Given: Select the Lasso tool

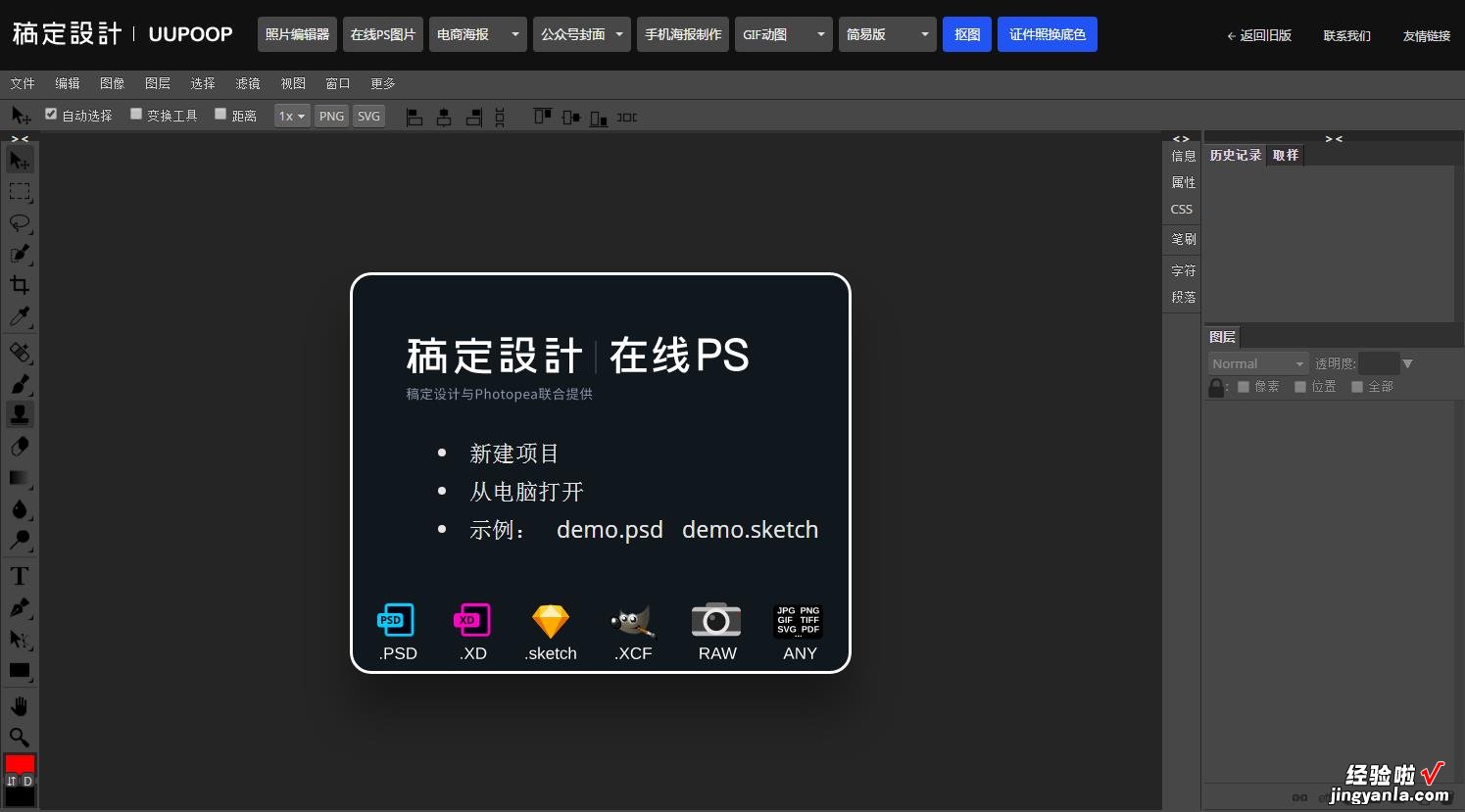Looking at the screenshot, I should 20,222.
